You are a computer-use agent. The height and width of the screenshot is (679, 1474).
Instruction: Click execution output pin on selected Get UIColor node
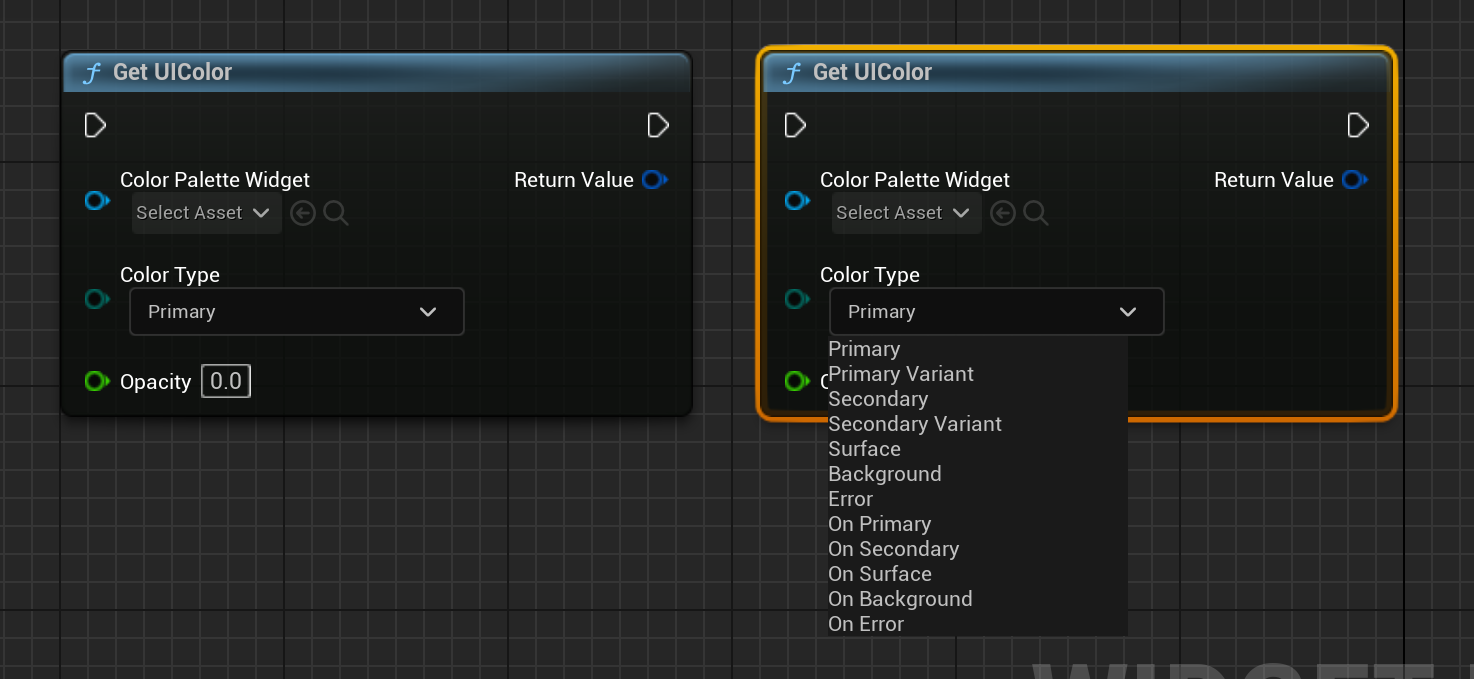click(x=1358, y=125)
